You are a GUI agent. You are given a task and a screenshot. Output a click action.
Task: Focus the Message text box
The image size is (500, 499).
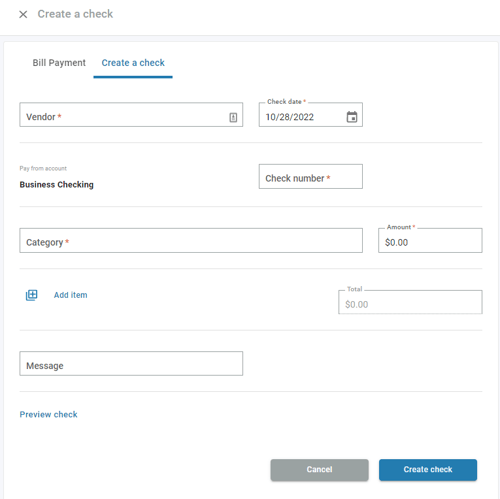(131, 363)
